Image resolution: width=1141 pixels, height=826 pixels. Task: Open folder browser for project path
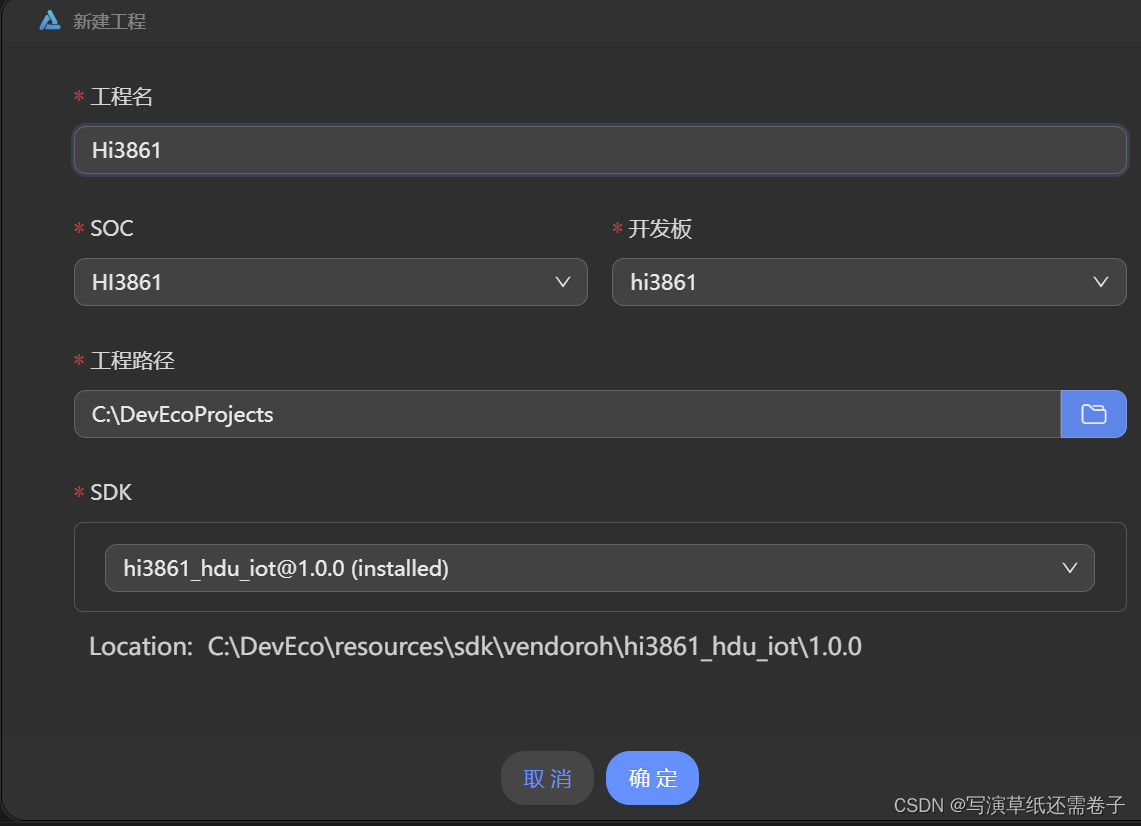click(x=1093, y=414)
